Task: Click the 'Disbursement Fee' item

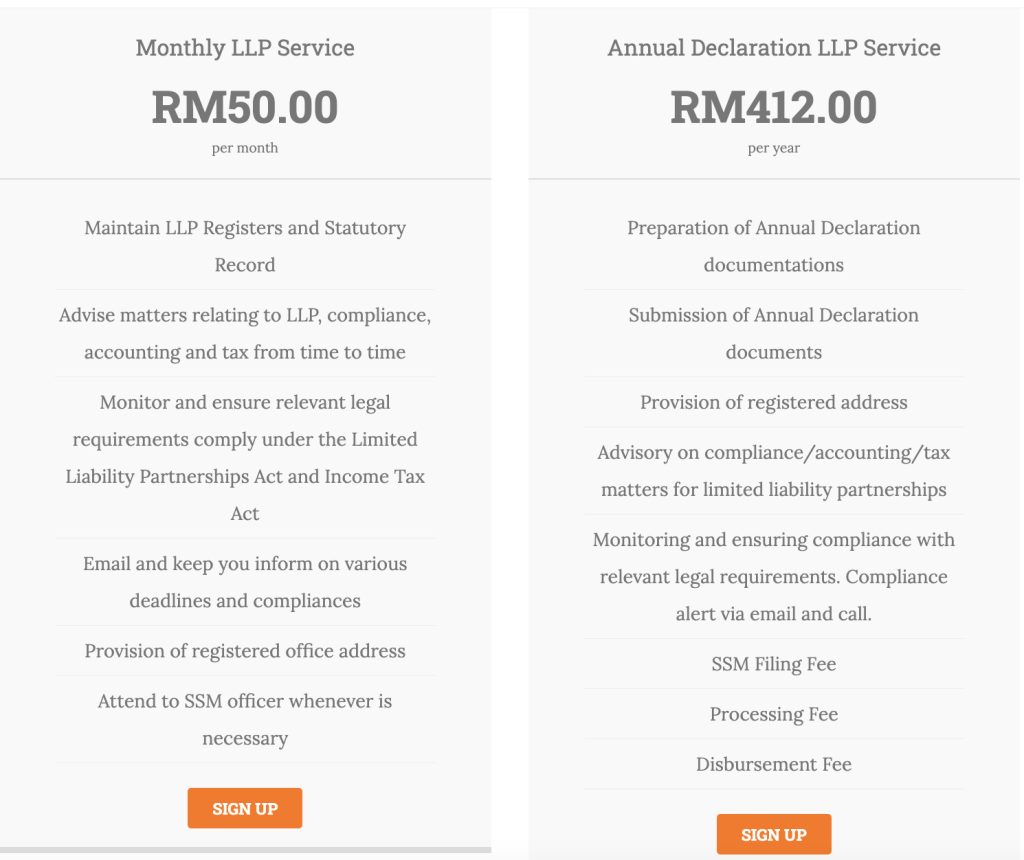Action: pyautogui.click(x=774, y=764)
